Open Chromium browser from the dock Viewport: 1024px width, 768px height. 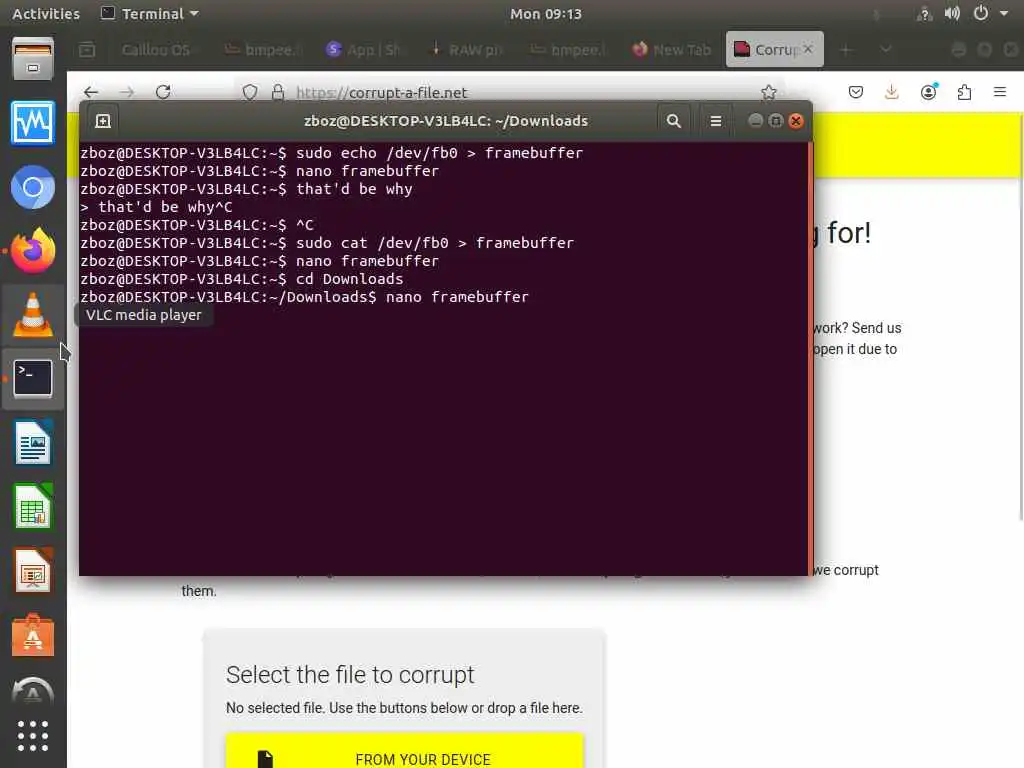tap(33, 187)
